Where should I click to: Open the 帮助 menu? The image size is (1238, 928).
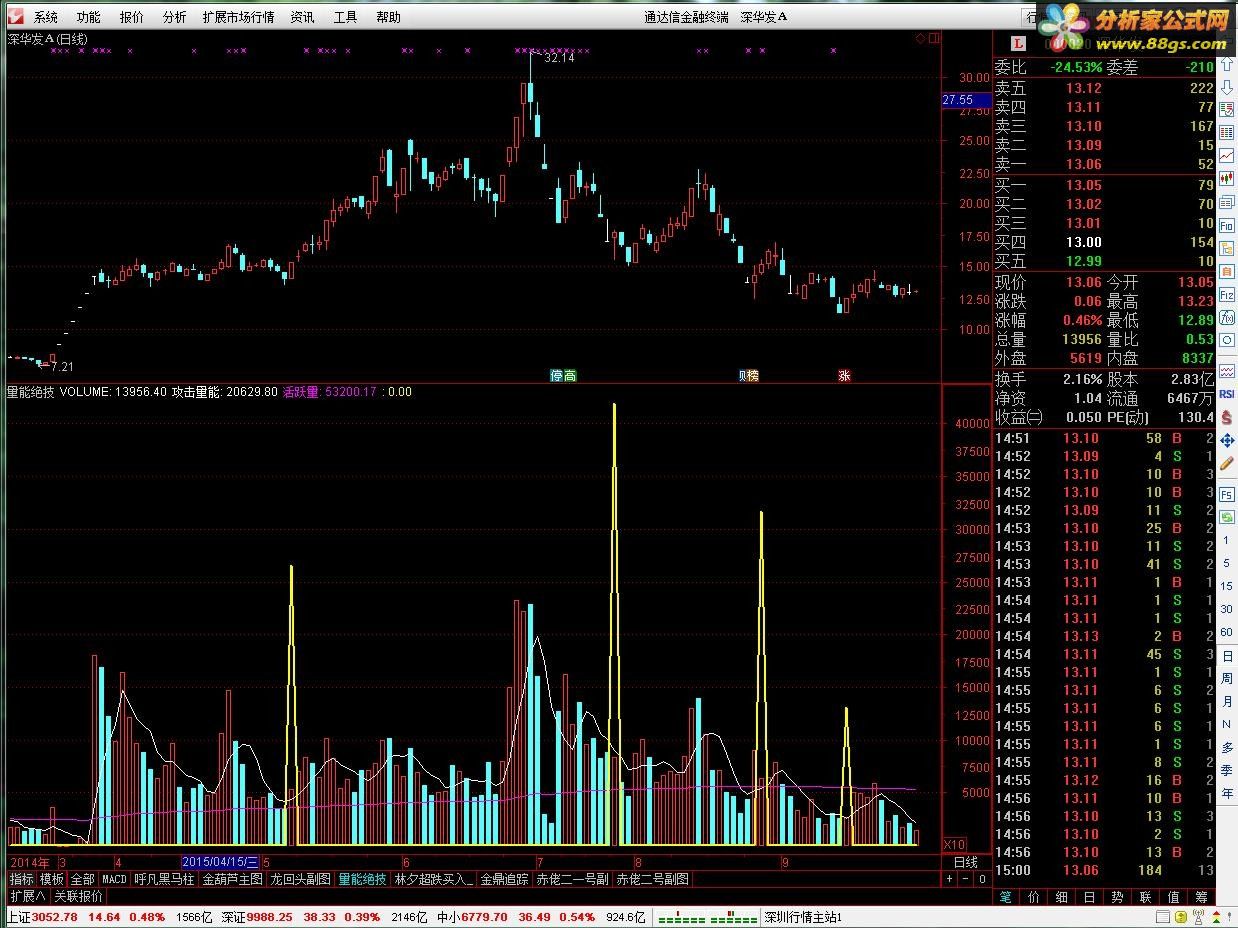pos(388,17)
